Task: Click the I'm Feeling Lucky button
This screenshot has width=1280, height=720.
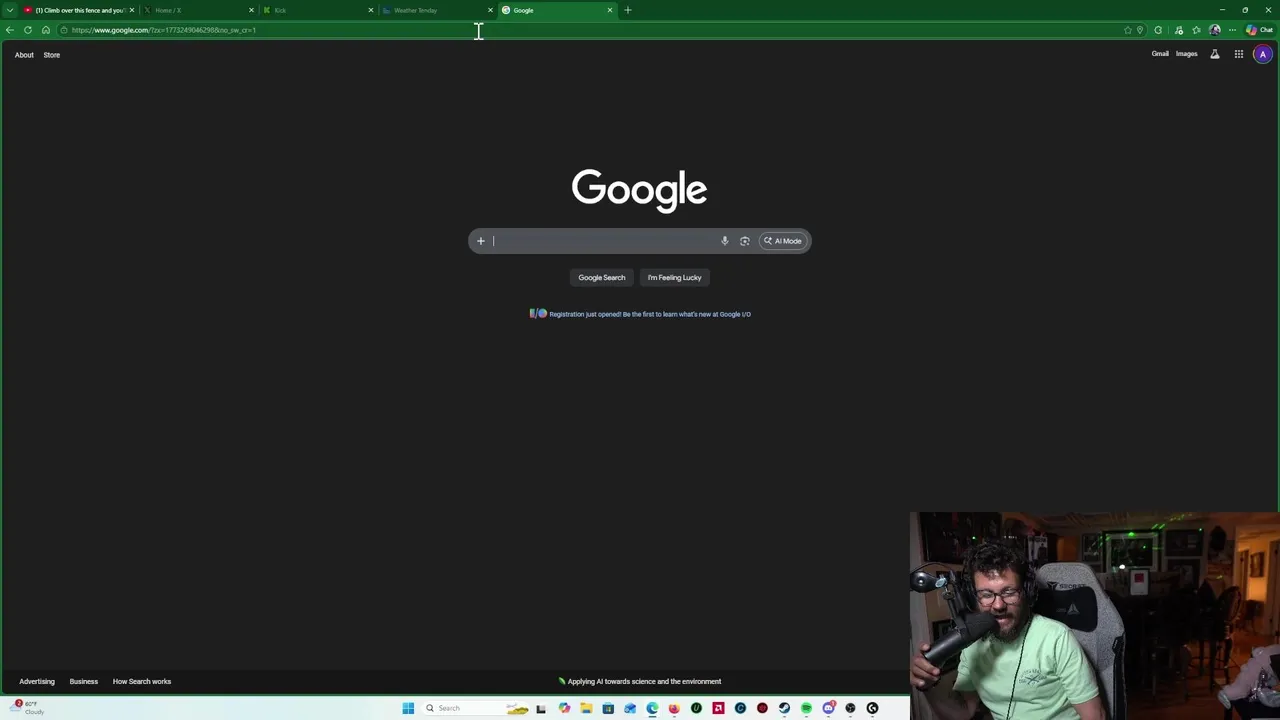Action: point(674,277)
